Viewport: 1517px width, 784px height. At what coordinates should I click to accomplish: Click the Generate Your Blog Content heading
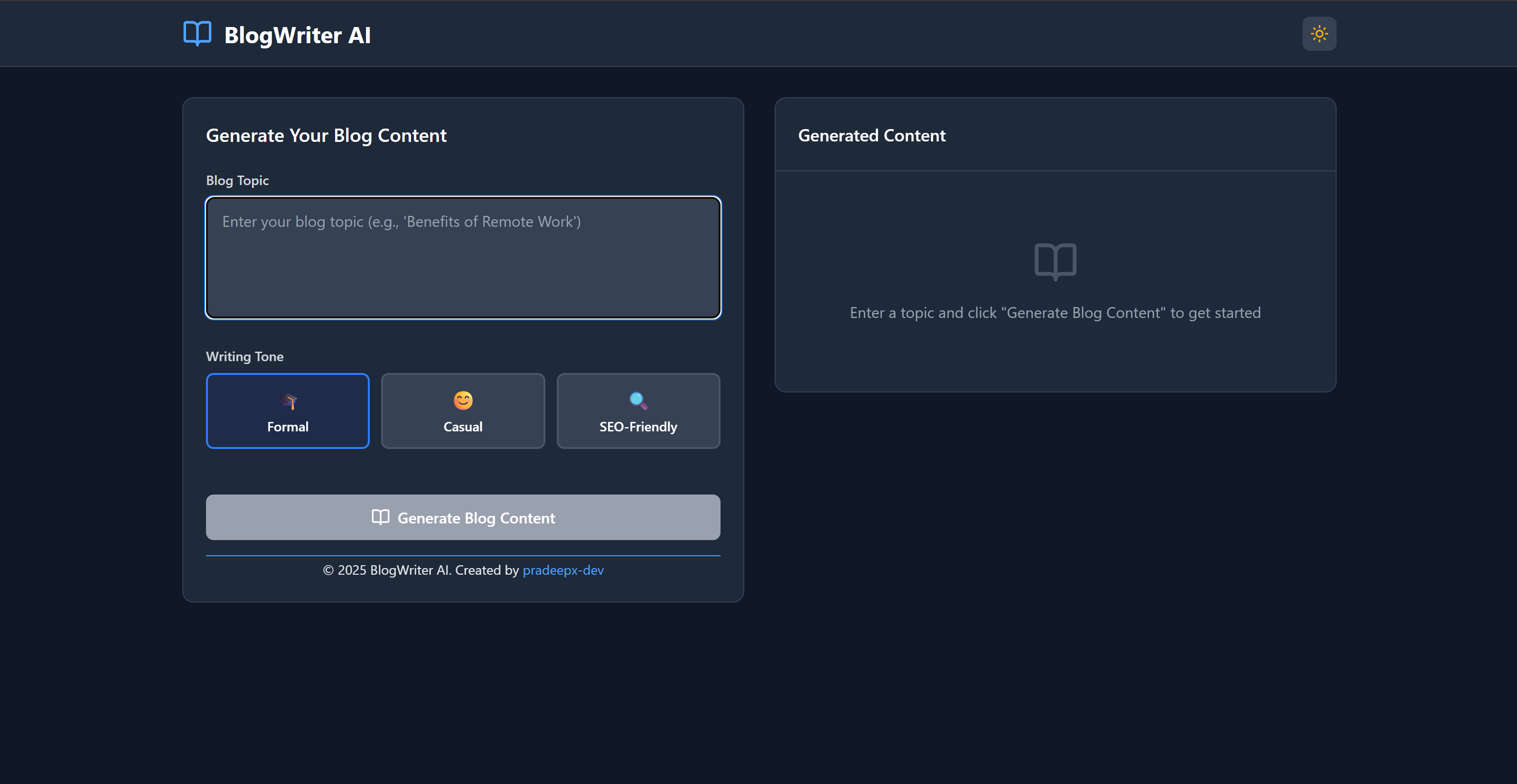point(326,135)
